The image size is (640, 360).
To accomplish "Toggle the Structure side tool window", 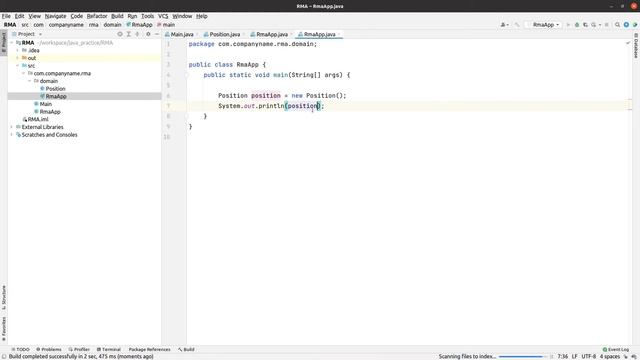I will [4, 298].
